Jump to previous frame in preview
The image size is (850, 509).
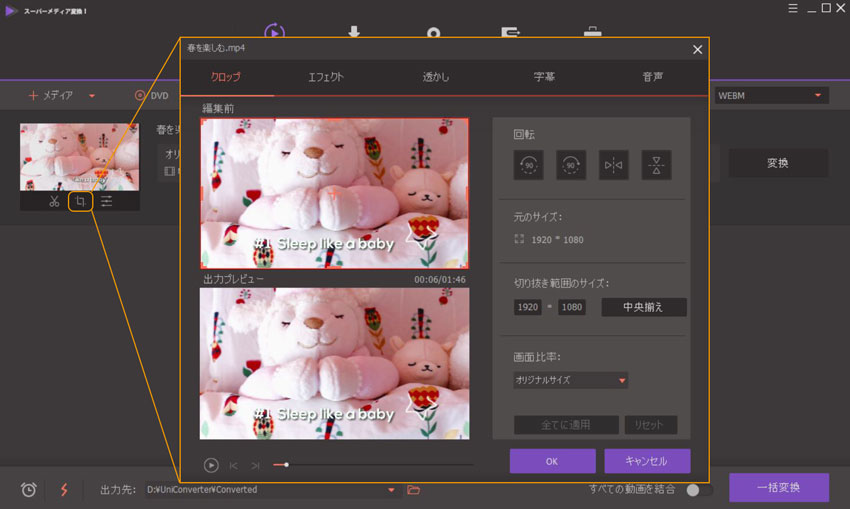(x=234, y=466)
